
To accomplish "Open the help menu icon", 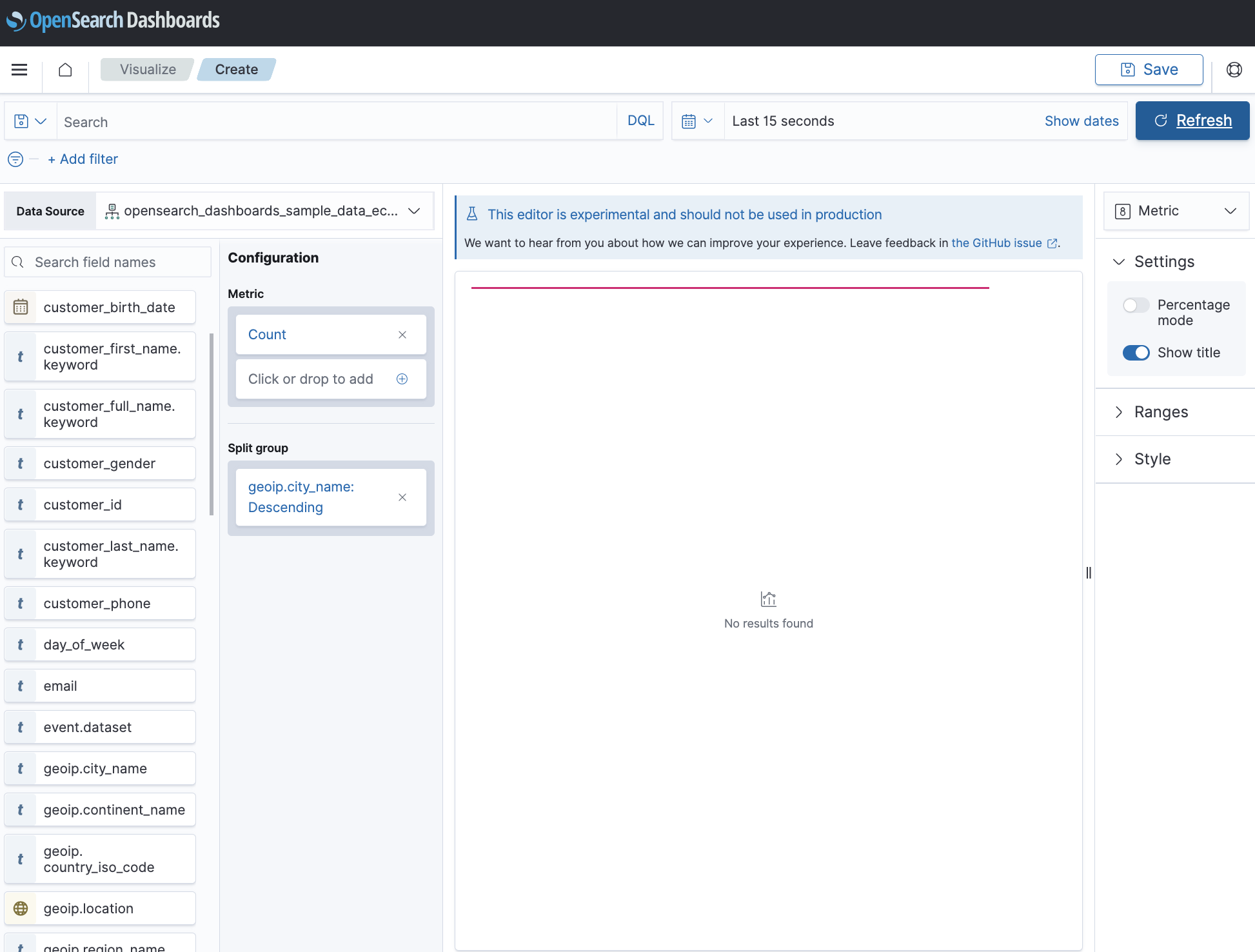I will click(x=1234, y=70).
